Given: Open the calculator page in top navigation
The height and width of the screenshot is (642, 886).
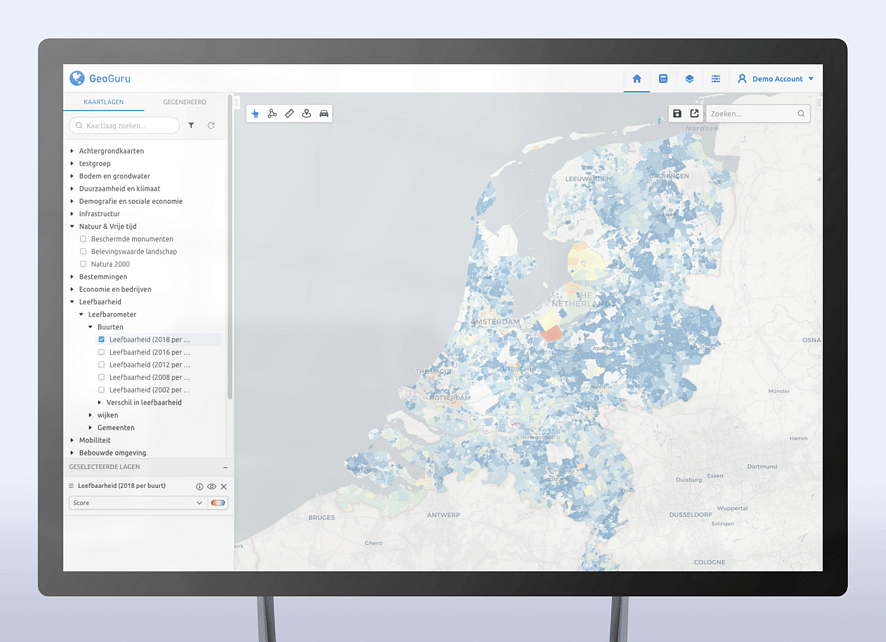Looking at the screenshot, I should (663, 79).
